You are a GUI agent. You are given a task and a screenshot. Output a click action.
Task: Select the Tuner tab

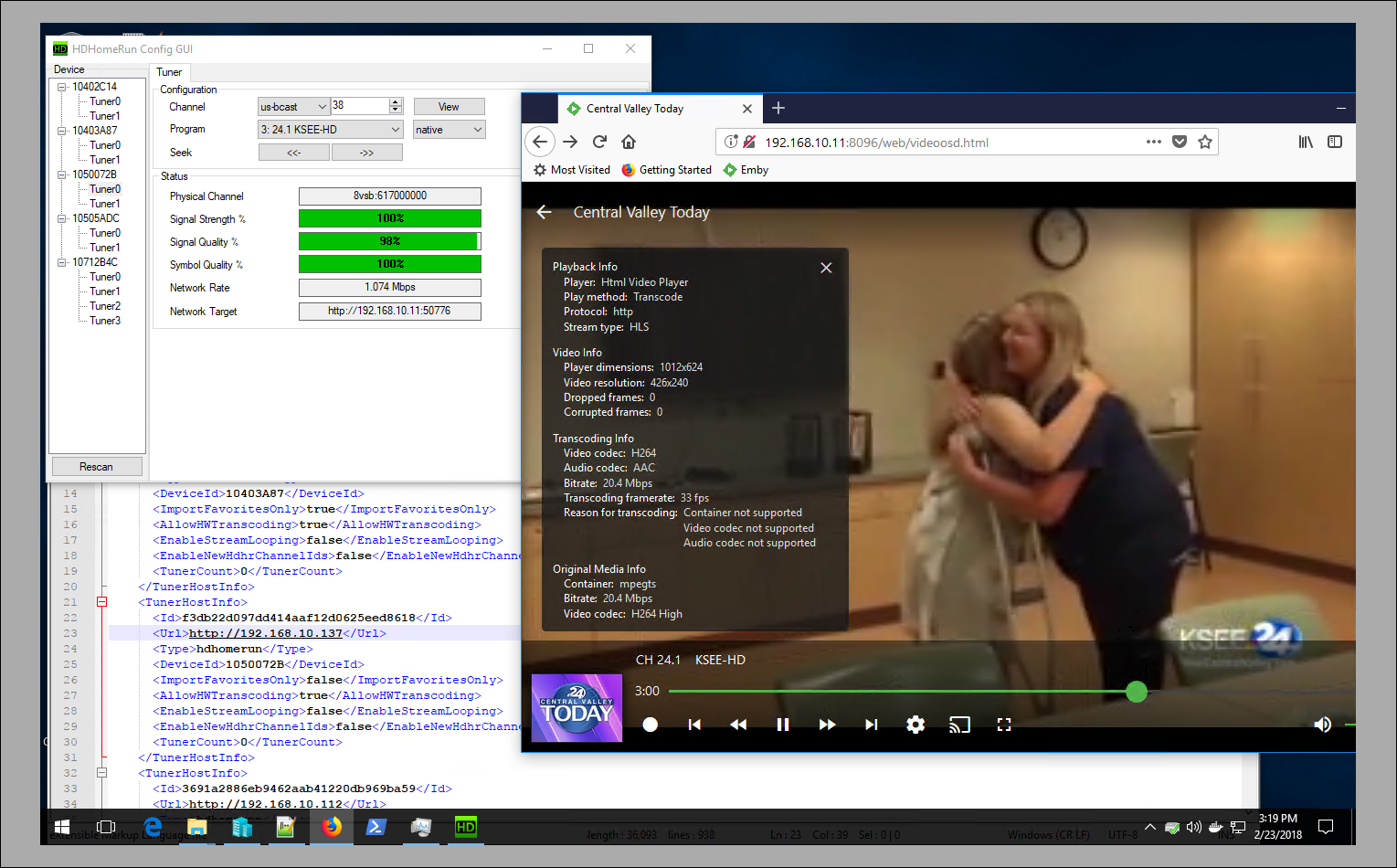point(169,72)
